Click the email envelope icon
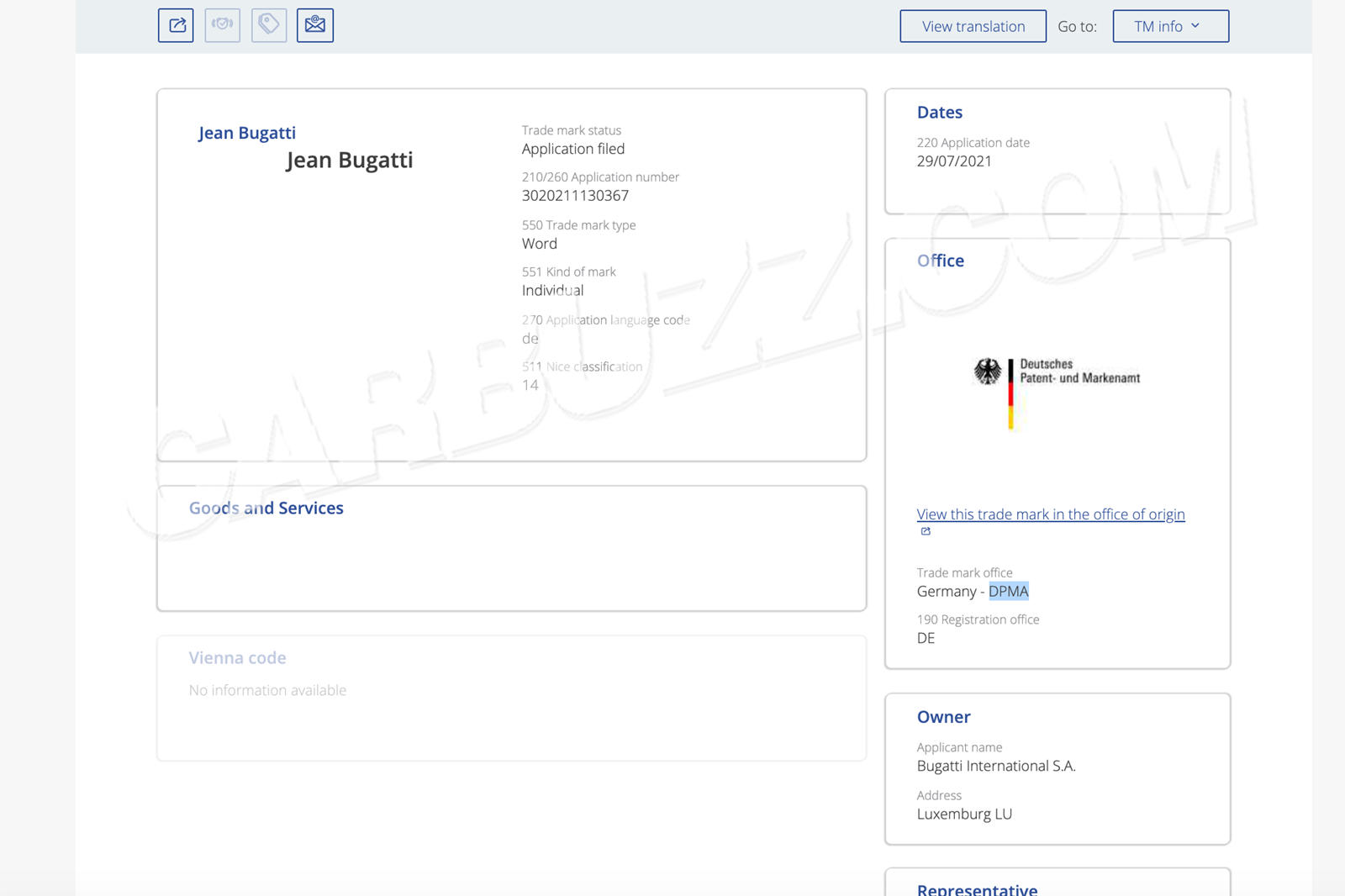 pos(315,25)
